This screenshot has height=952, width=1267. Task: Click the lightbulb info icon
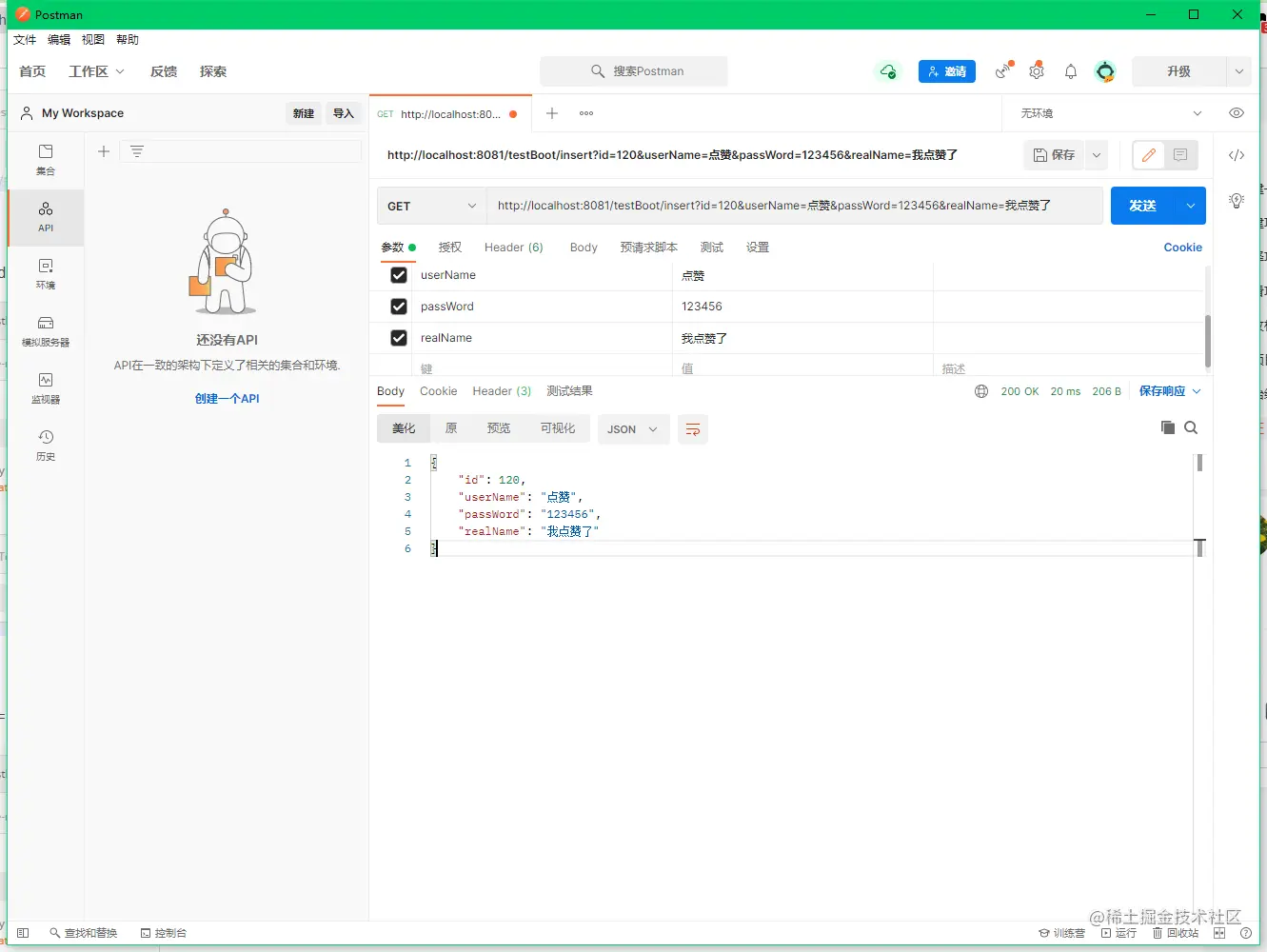pyautogui.click(x=1237, y=201)
